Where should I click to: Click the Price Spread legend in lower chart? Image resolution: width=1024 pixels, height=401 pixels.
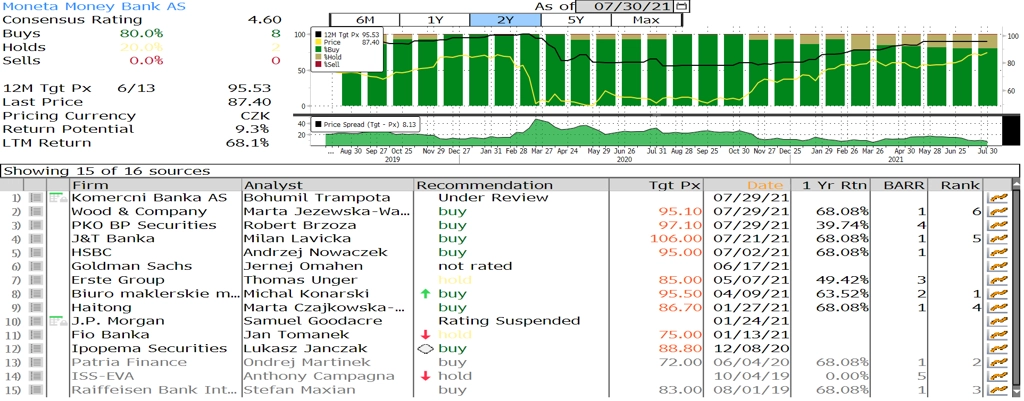(366, 123)
